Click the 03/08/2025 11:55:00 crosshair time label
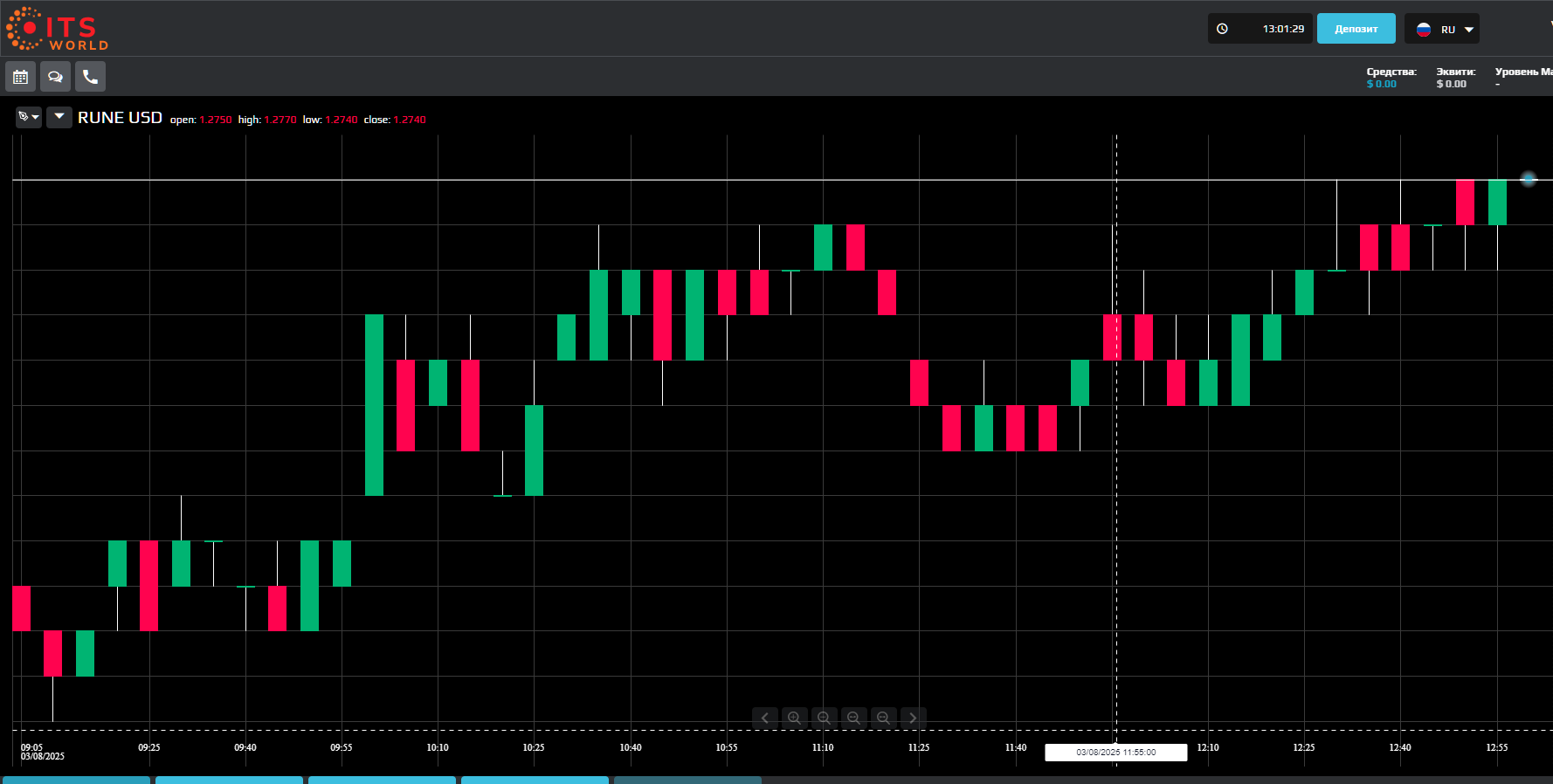Image resolution: width=1553 pixels, height=784 pixels. tap(1115, 753)
